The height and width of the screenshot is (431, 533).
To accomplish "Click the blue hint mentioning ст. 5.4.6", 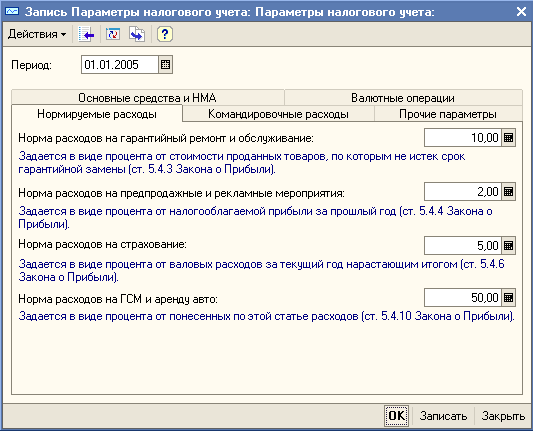I will (261, 270).
